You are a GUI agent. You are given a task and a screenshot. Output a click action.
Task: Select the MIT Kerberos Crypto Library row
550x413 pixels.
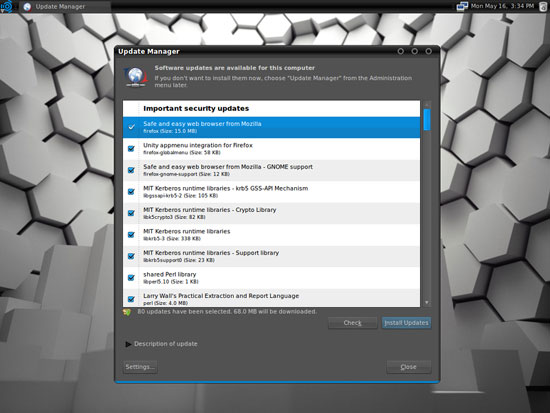pyautogui.click(x=271, y=213)
